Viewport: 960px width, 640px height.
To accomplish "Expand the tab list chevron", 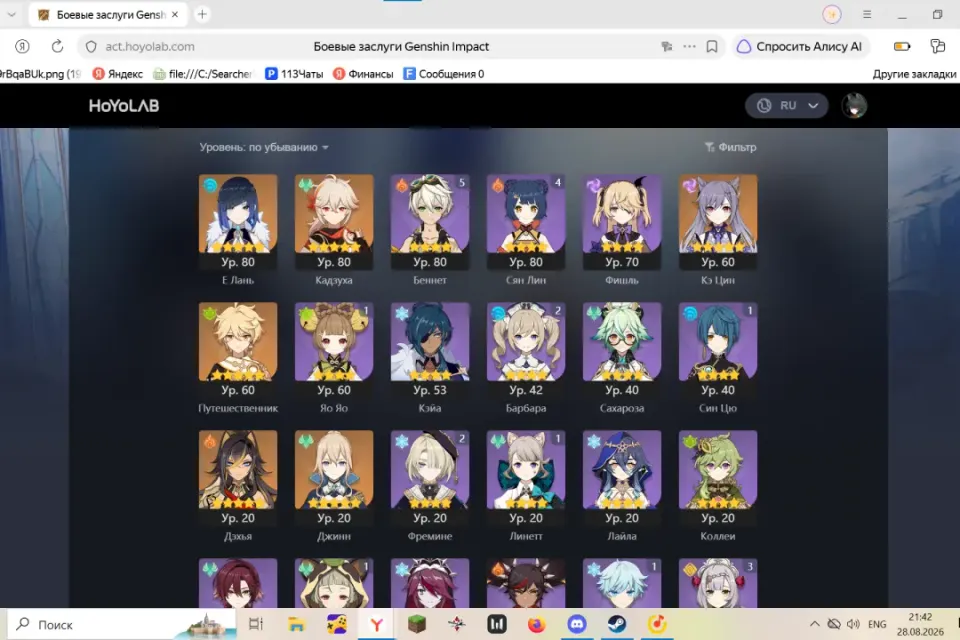I will coord(12,14).
